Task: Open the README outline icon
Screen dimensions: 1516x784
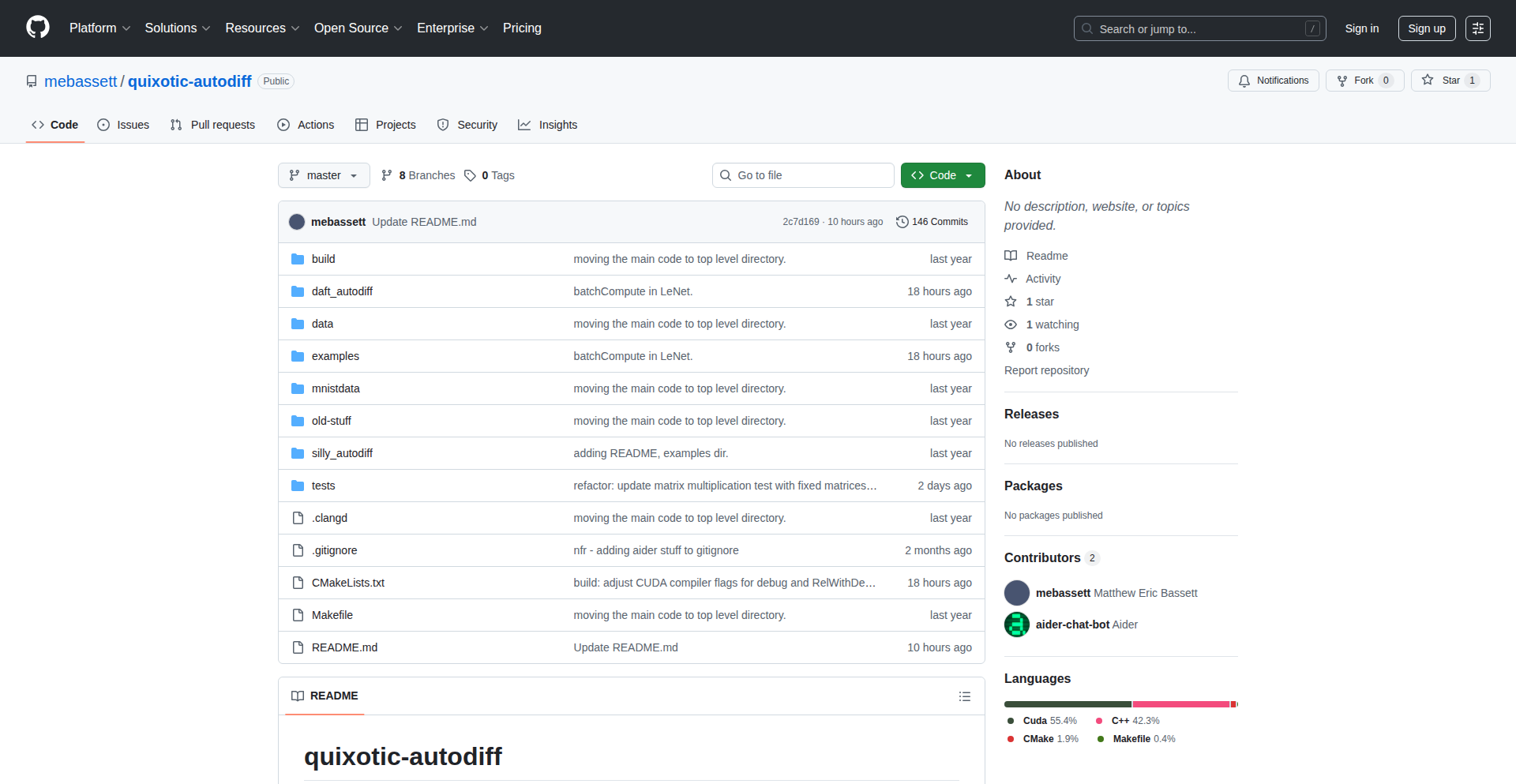Action: click(964, 696)
